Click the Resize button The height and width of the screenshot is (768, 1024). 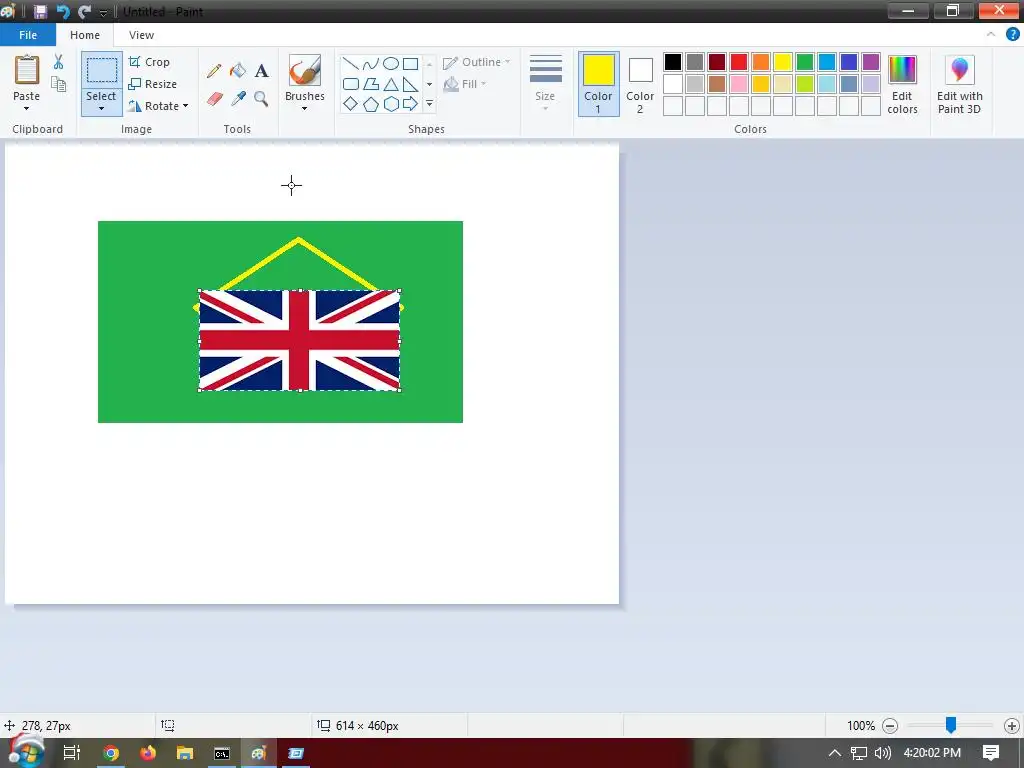pyautogui.click(x=153, y=84)
